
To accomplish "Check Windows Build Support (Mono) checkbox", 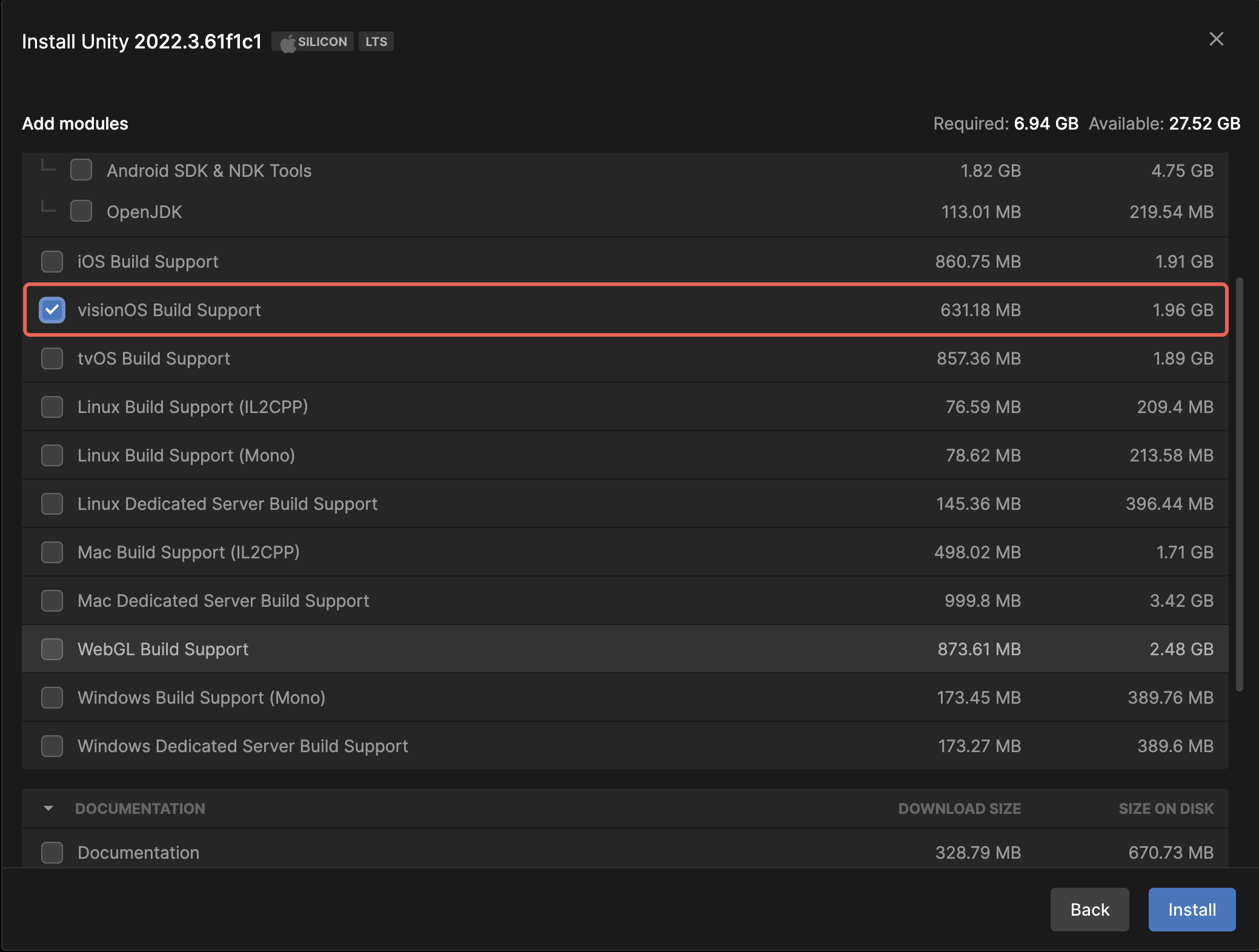I will [x=52, y=698].
